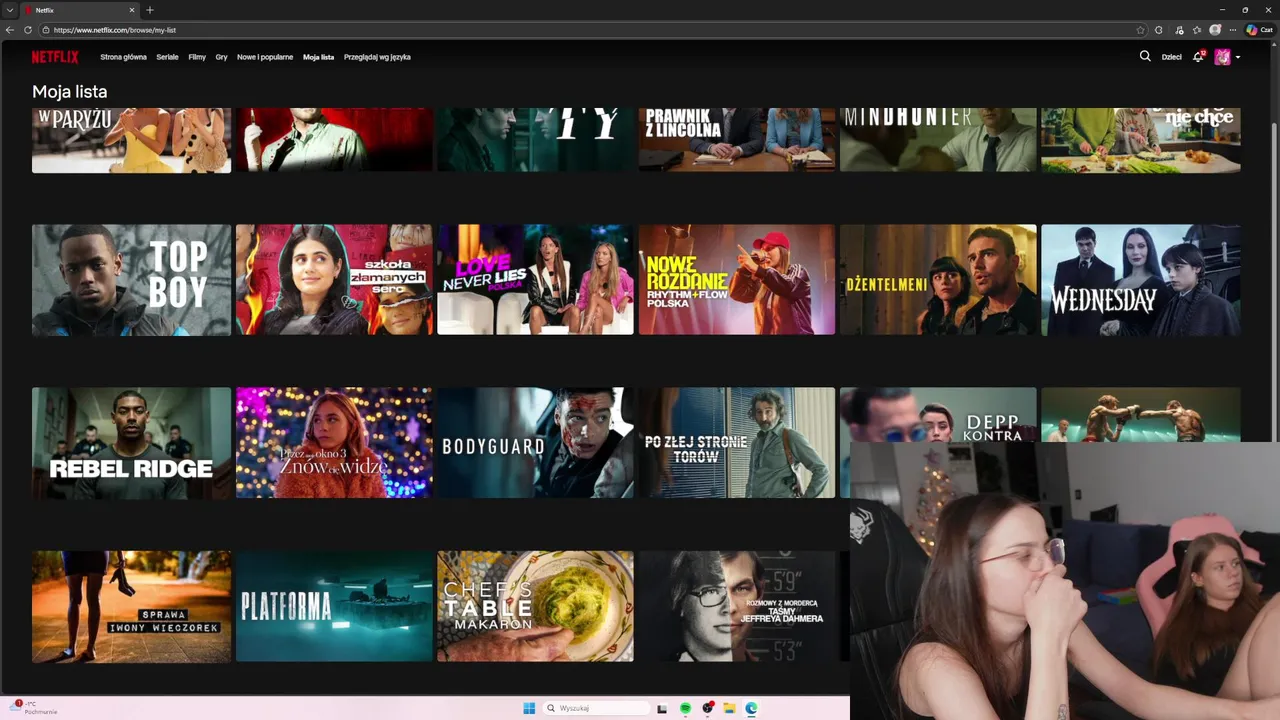Click the Wyszukaj taskbar search box

click(x=597, y=708)
